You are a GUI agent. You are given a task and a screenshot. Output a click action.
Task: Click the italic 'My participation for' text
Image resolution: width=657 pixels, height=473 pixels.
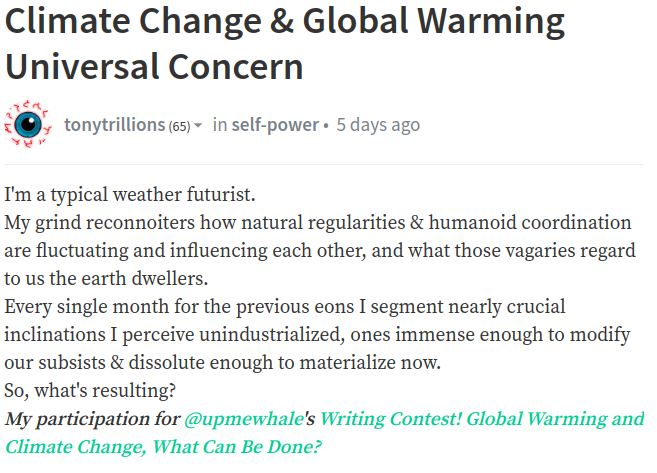(93, 419)
